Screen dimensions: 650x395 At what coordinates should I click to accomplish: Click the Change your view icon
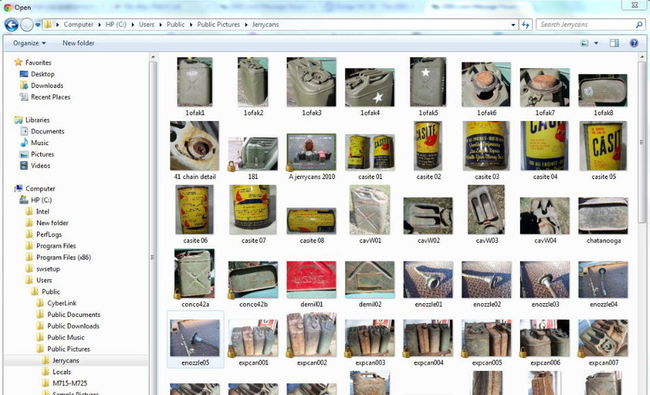pyautogui.click(x=585, y=43)
